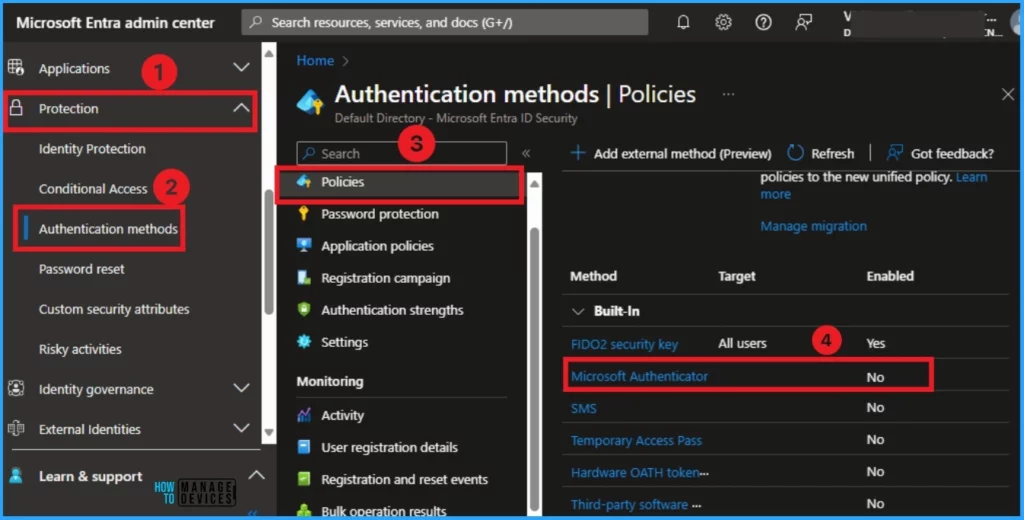Expand the Identity governance chevron
The height and width of the screenshot is (520, 1024).
242,388
